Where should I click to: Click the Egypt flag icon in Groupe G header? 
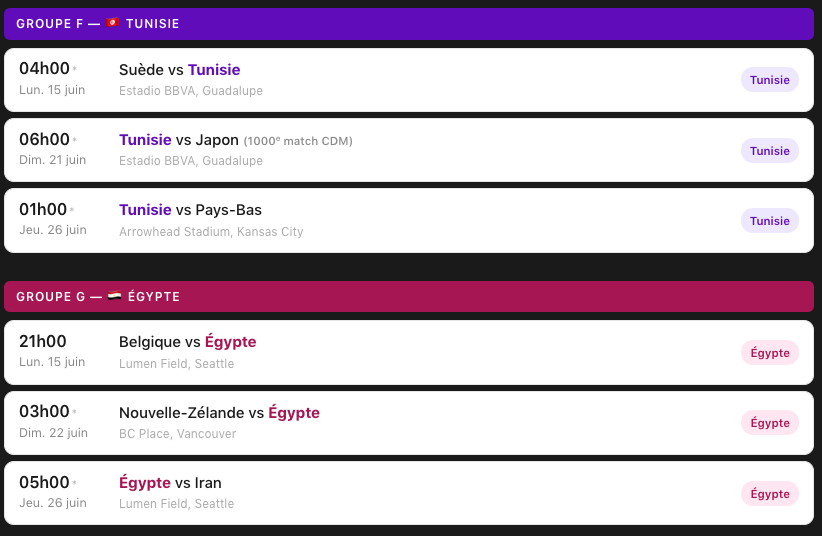[114, 296]
